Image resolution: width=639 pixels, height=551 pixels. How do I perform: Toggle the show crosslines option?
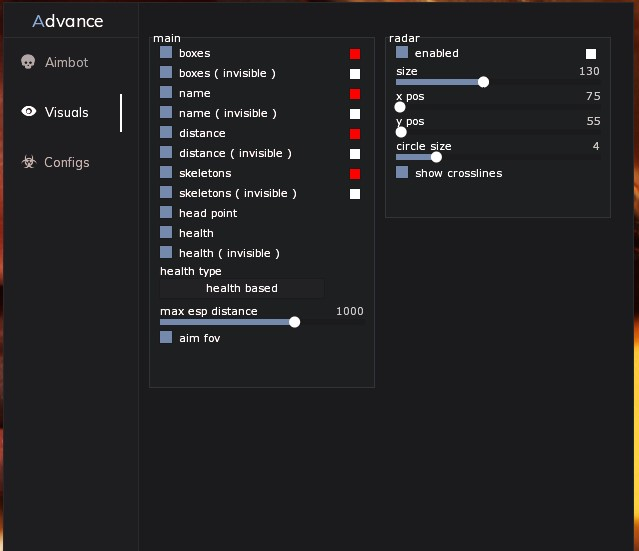[402, 173]
